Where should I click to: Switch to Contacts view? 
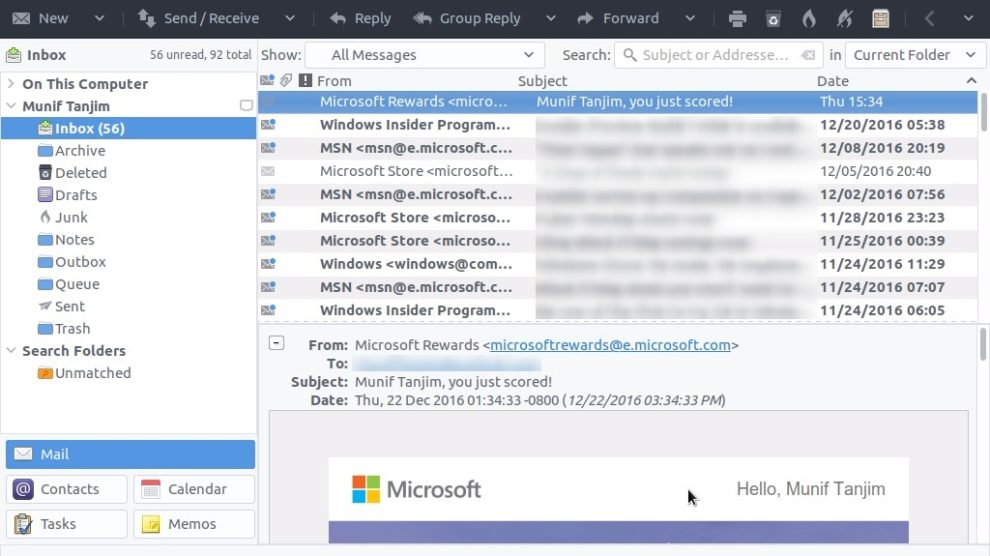pyautogui.click(x=66, y=489)
